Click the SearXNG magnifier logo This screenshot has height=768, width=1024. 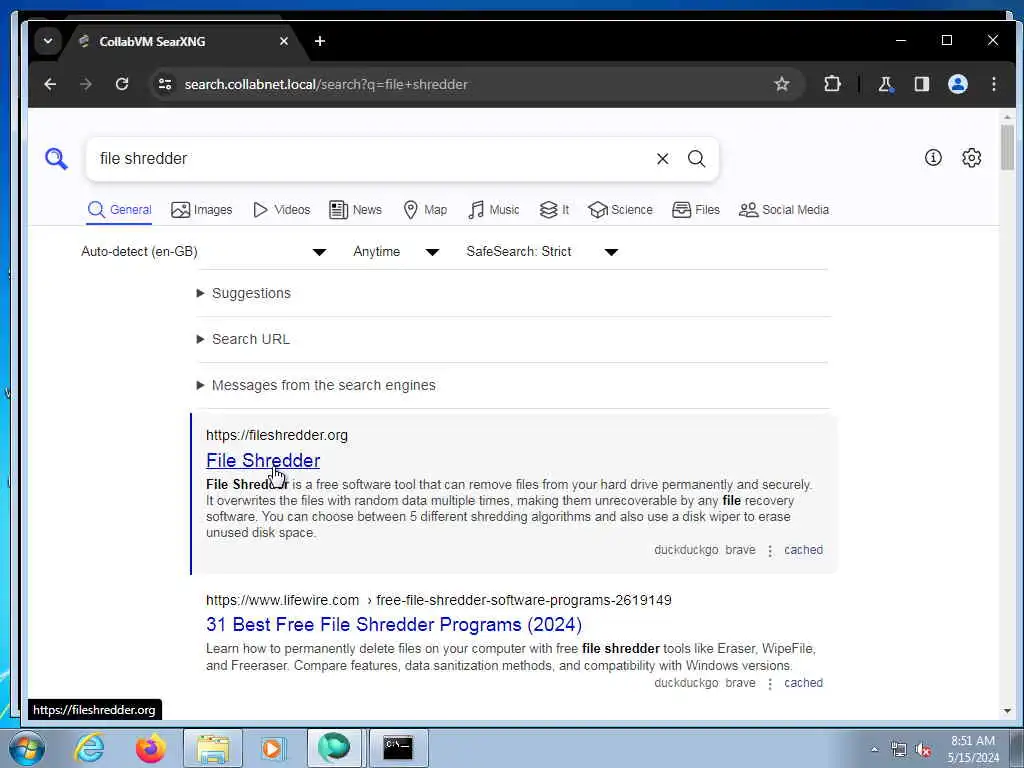56,159
